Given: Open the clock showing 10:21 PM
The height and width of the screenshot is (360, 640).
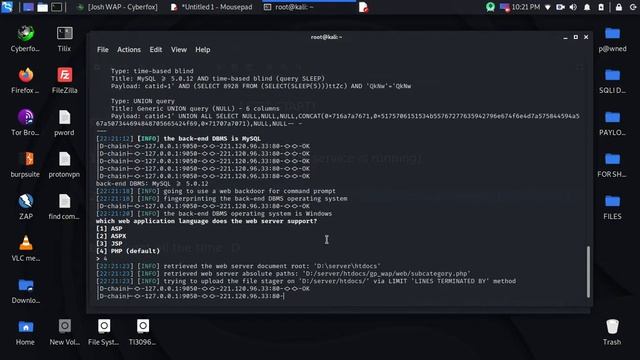Looking at the screenshot, I should pyautogui.click(x=526, y=7).
